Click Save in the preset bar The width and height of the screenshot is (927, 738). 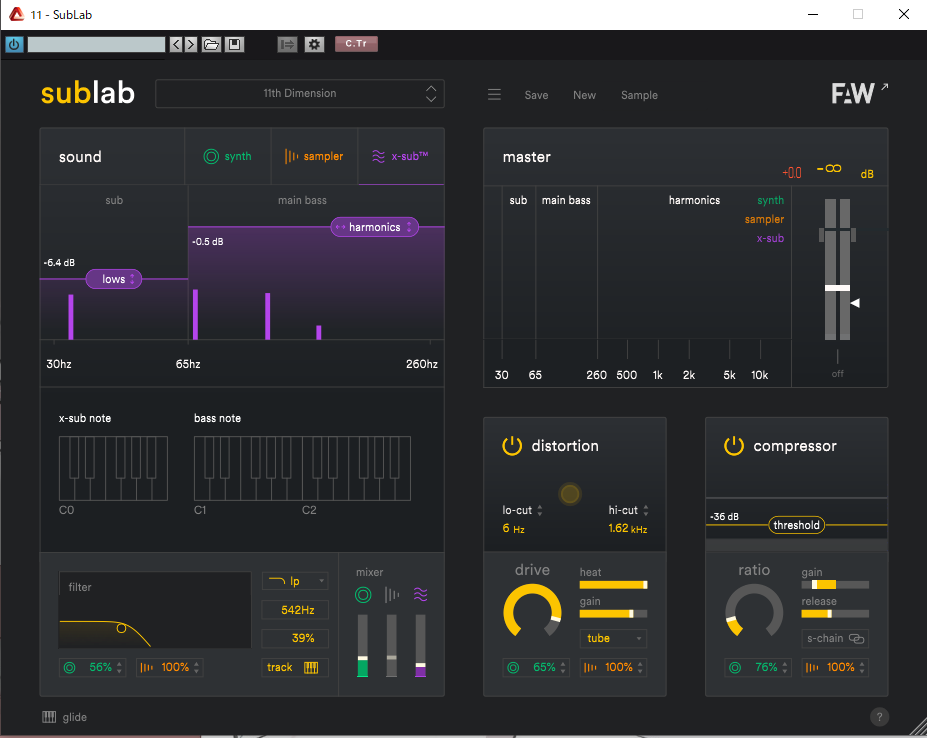point(536,95)
